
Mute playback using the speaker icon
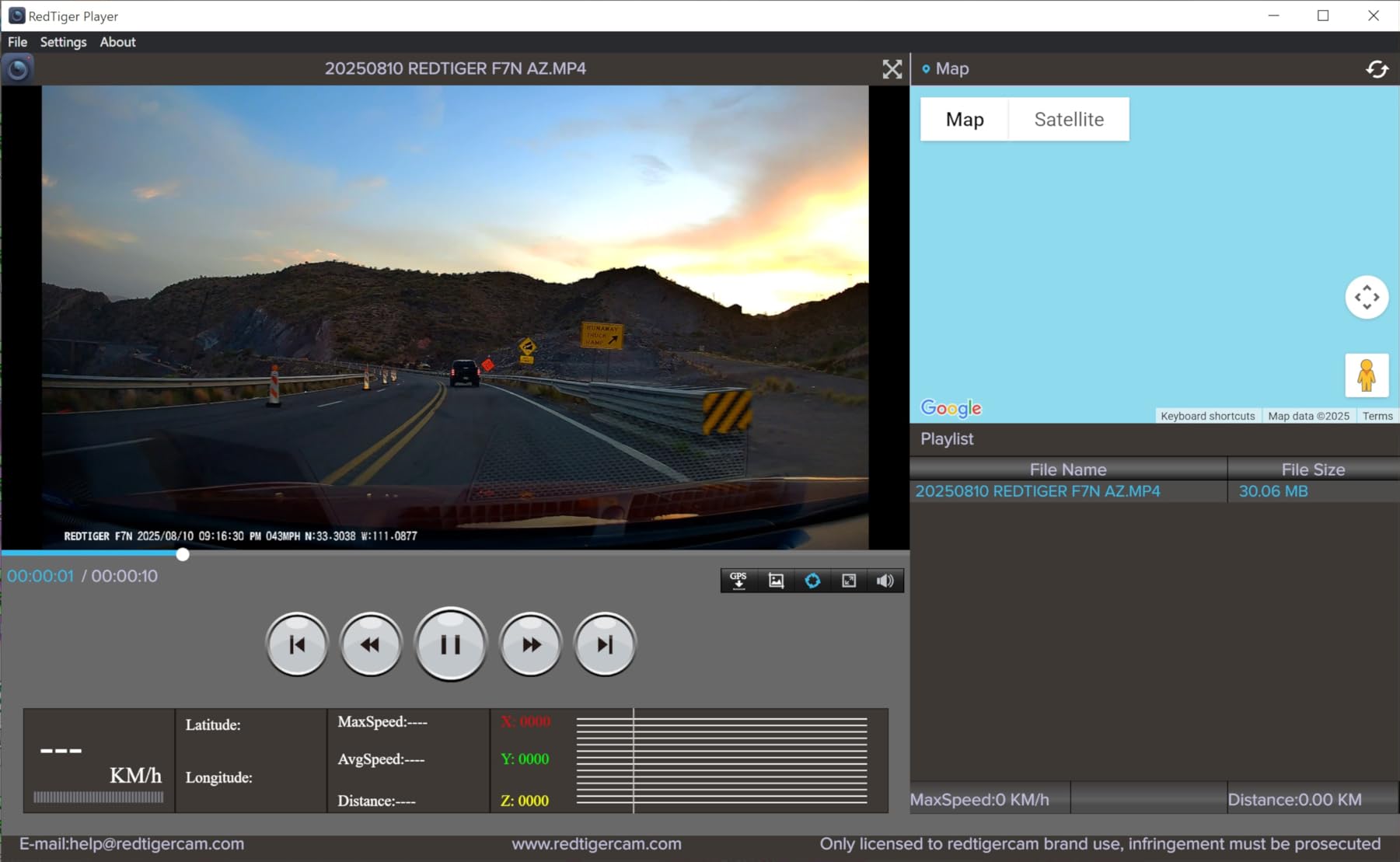pos(884,580)
